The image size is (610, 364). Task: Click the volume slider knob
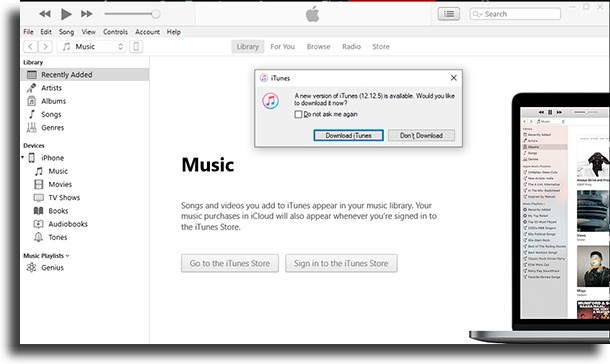156,14
